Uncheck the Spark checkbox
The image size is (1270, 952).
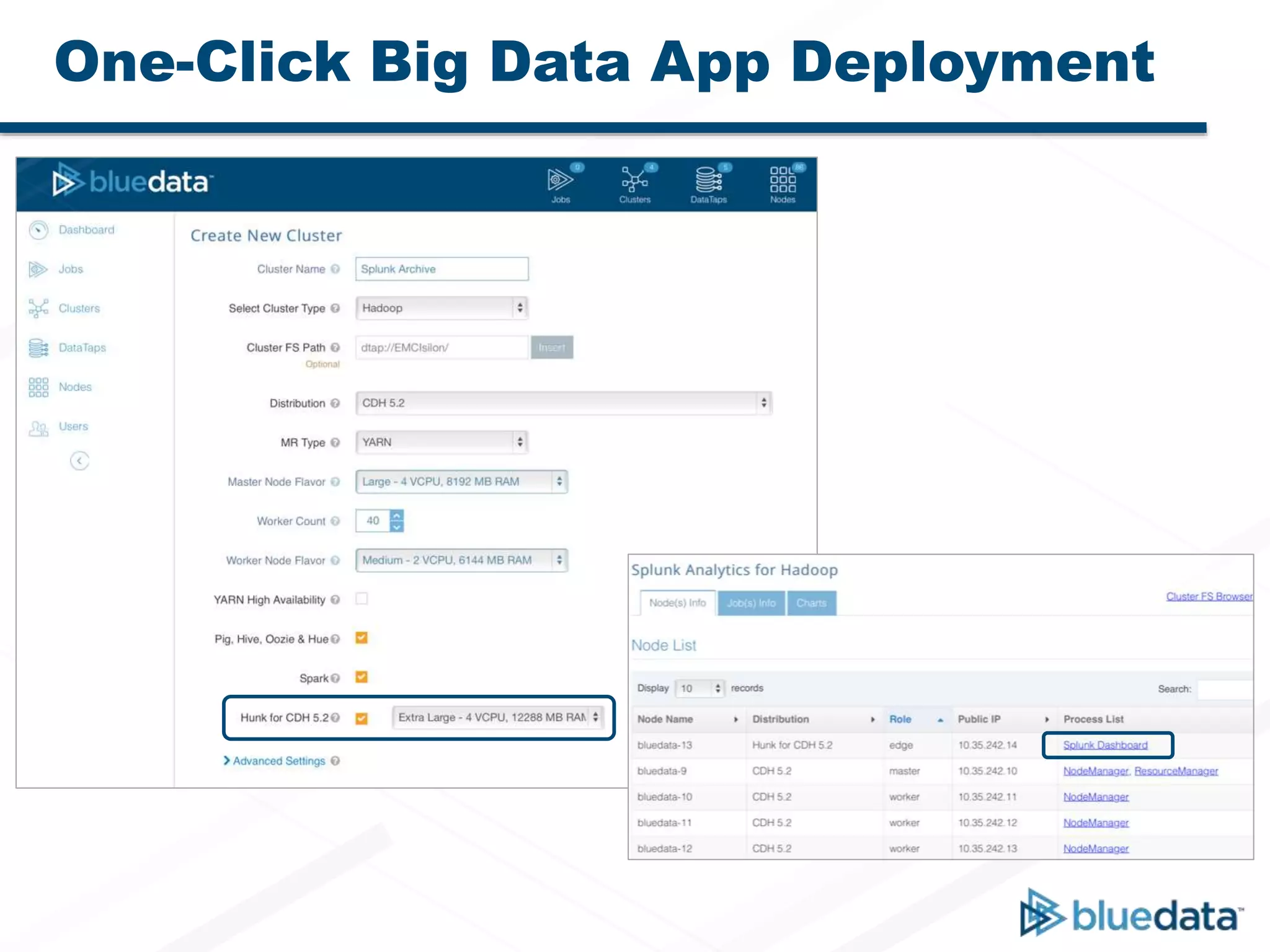[x=362, y=677]
